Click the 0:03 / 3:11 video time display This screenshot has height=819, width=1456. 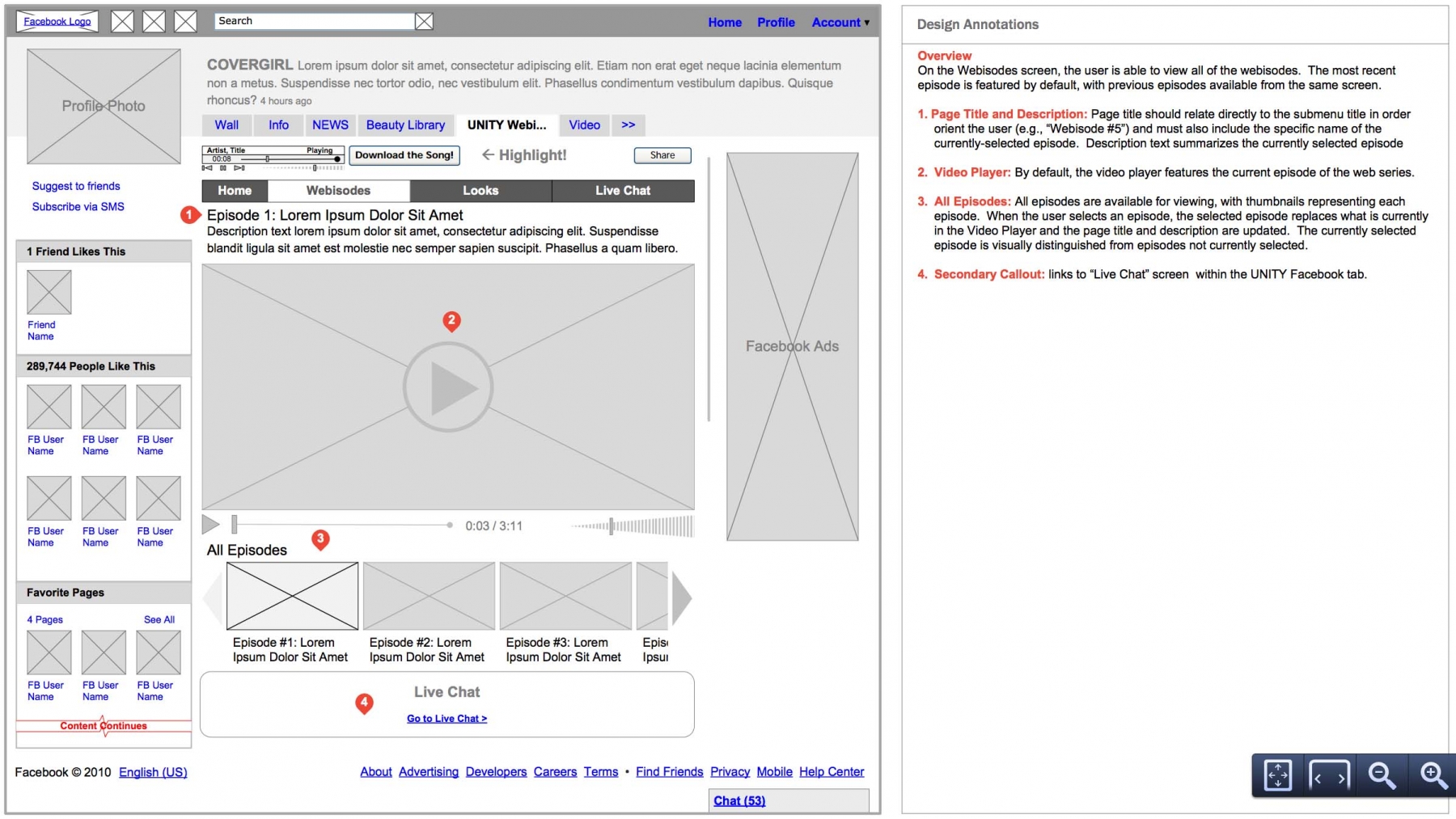(494, 526)
